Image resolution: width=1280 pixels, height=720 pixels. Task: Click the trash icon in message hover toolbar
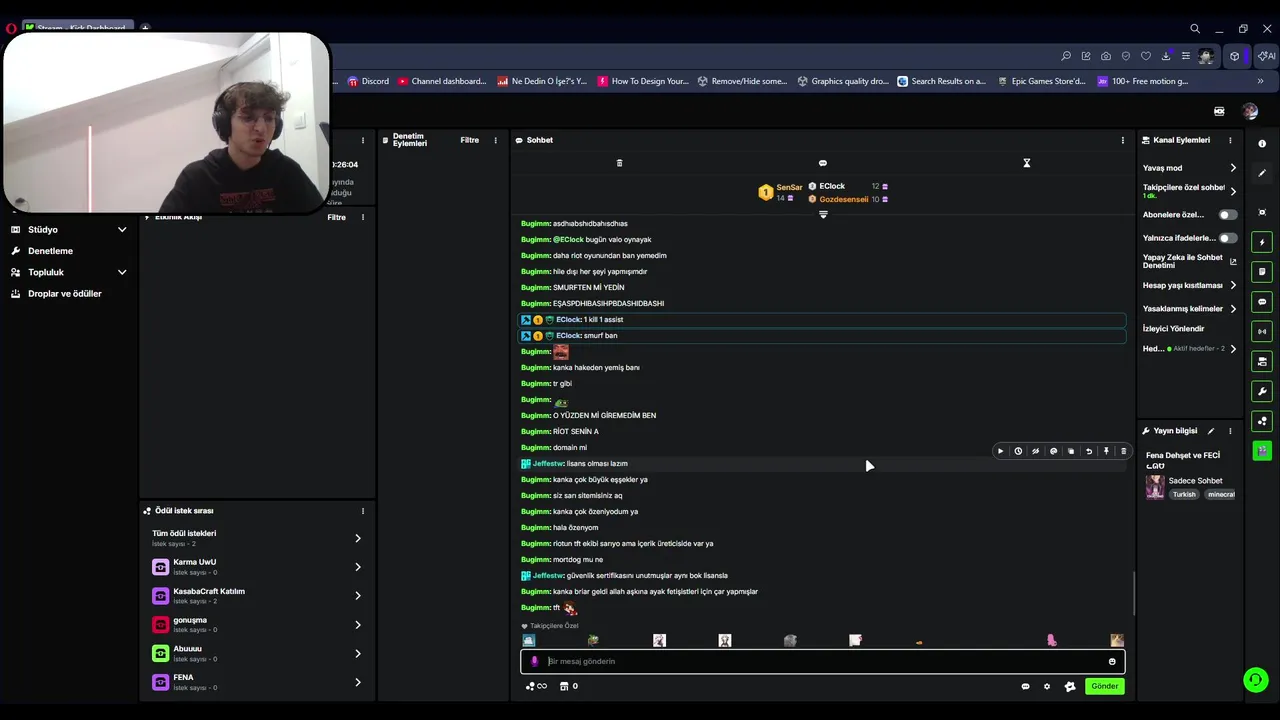[1123, 451]
